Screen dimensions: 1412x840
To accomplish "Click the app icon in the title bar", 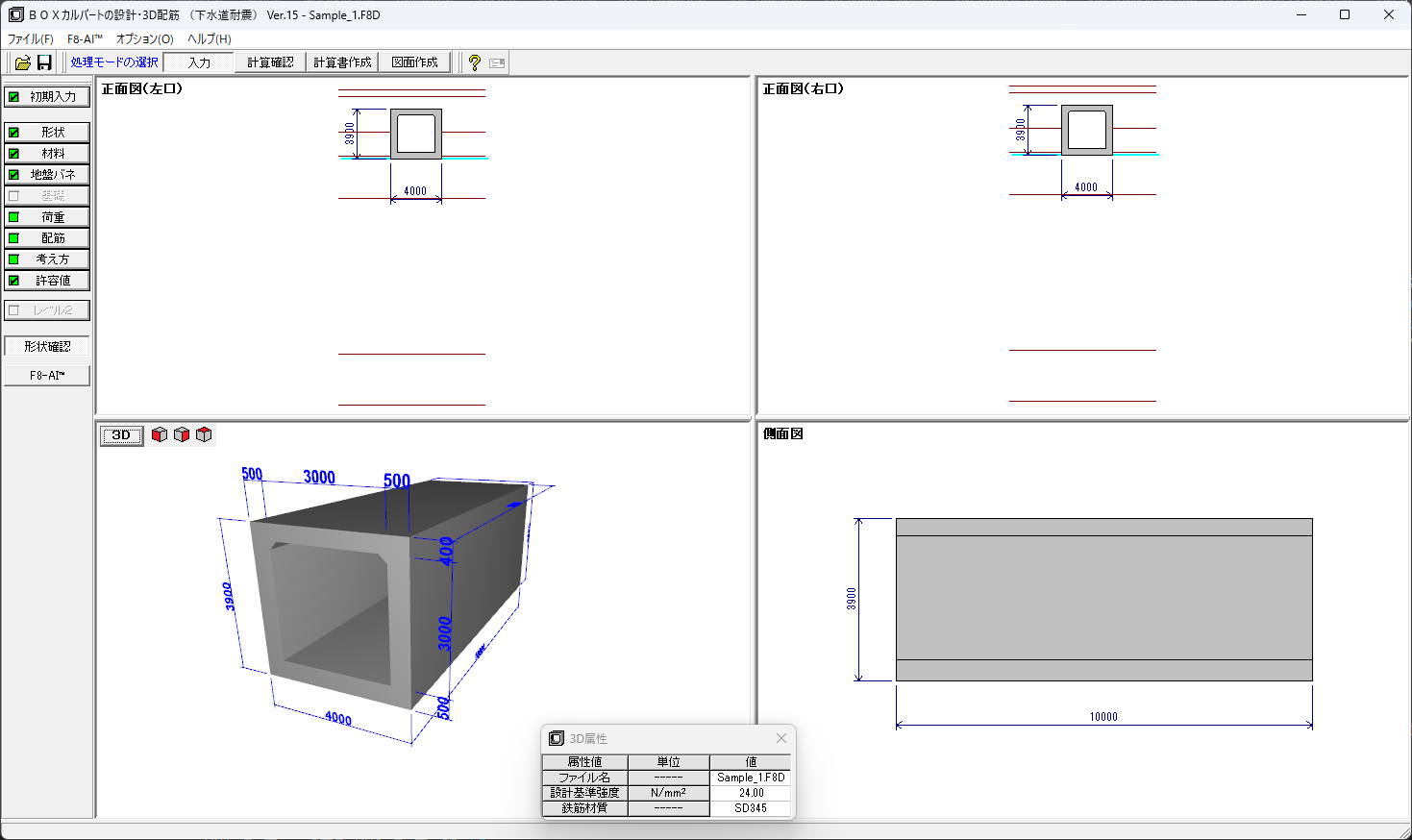I will click(x=15, y=14).
